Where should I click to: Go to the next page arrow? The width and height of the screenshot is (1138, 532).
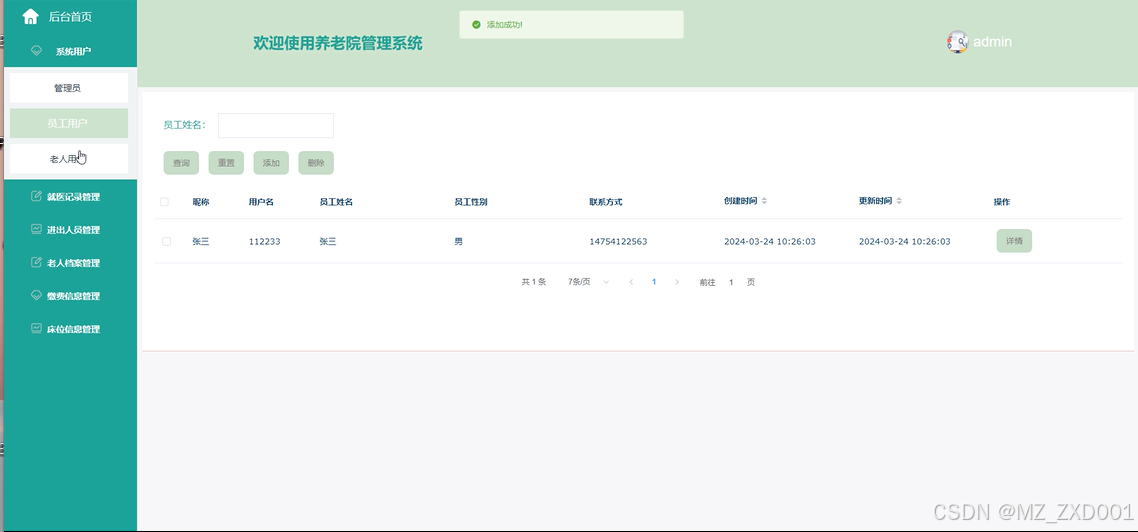(x=677, y=282)
